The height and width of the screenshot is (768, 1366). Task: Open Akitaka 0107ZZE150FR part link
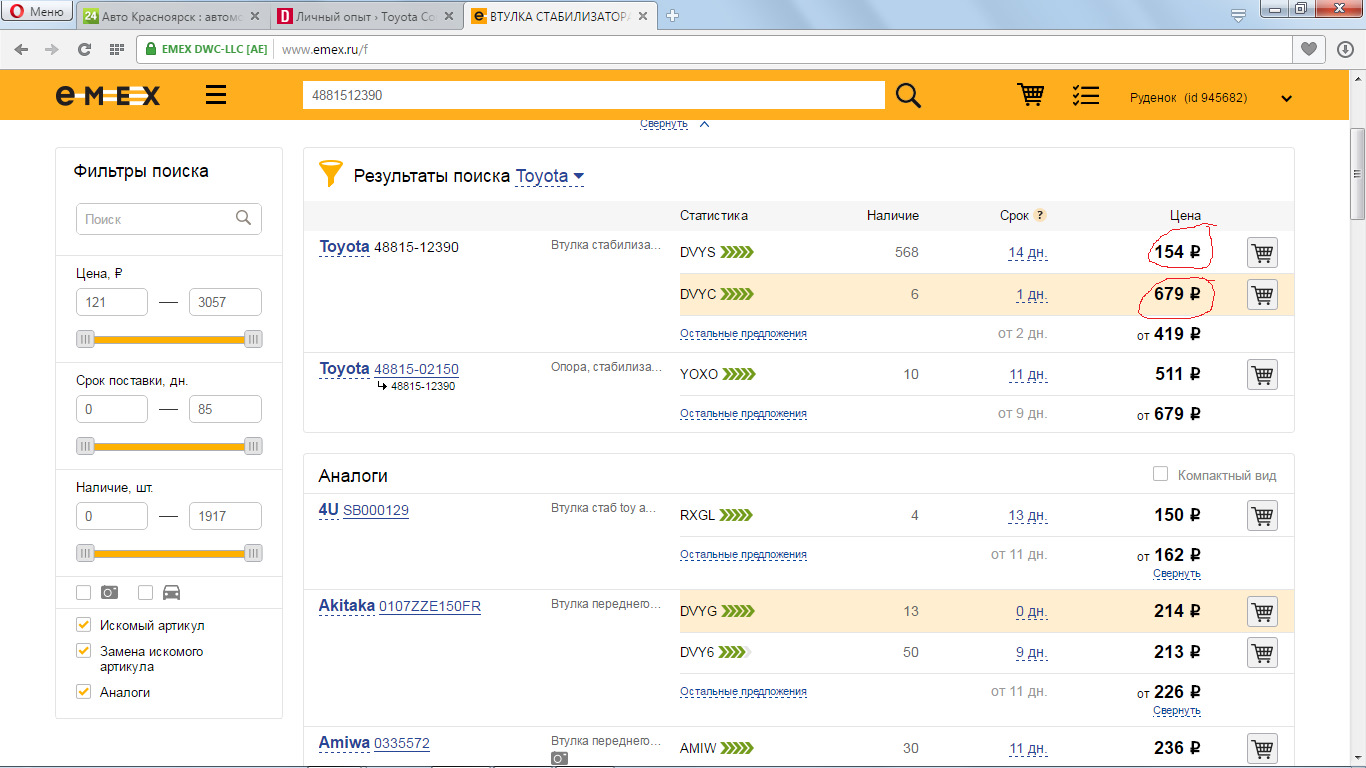(x=429, y=607)
